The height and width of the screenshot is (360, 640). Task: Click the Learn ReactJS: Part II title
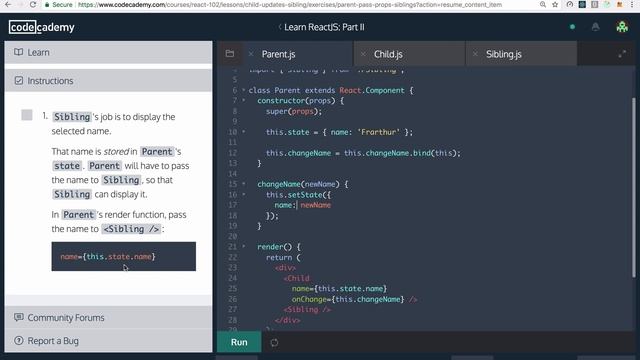click(324, 27)
